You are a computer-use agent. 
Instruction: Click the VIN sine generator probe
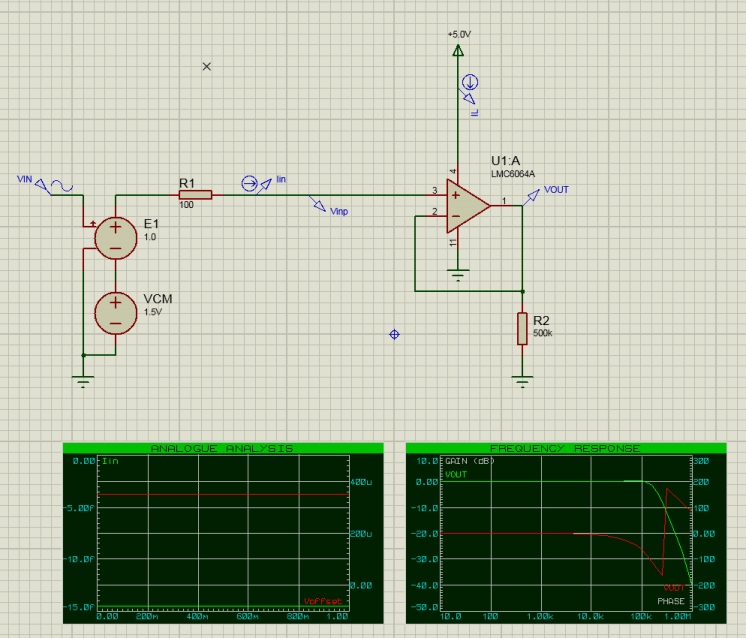point(53,186)
